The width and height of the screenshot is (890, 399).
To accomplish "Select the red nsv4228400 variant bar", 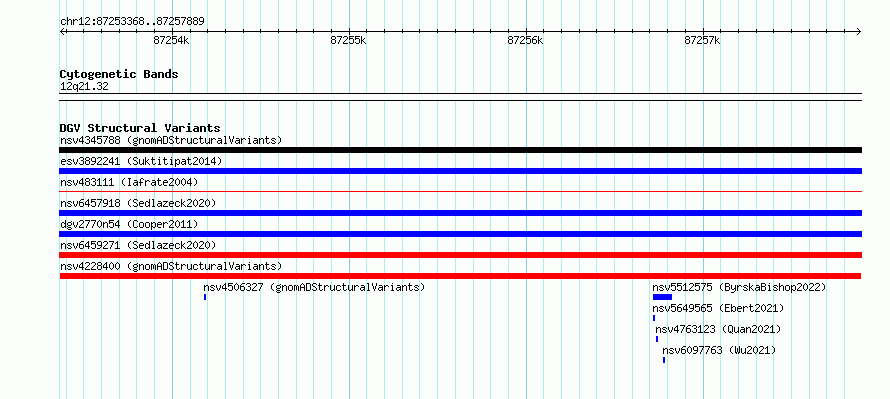I will pyautogui.click(x=460, y=276).
